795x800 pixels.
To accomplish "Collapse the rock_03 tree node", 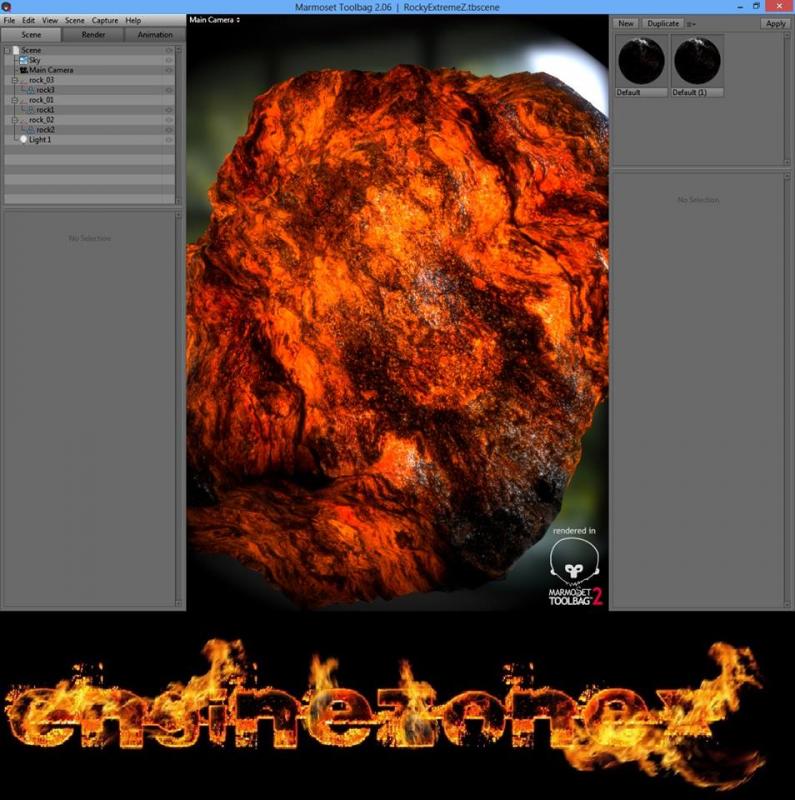I will (14, 80).
